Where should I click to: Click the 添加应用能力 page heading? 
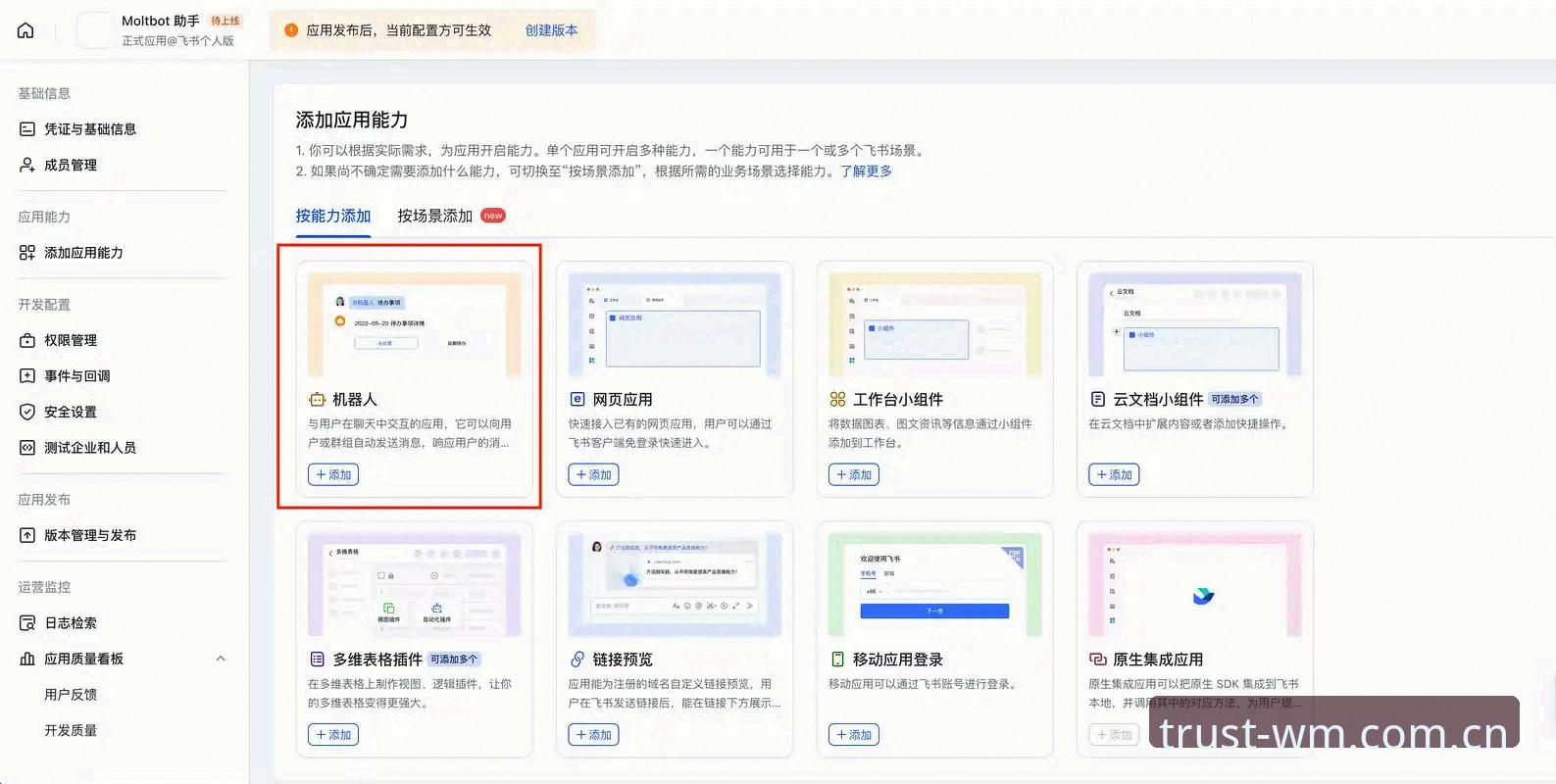pyautogui.click(x=352, y=121)
